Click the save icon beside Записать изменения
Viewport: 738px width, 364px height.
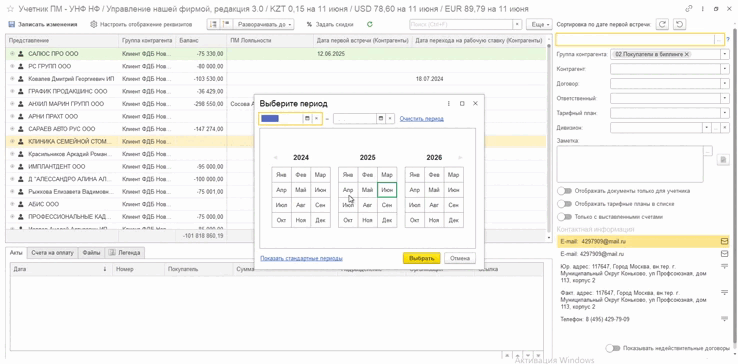(x=11, y=24)
